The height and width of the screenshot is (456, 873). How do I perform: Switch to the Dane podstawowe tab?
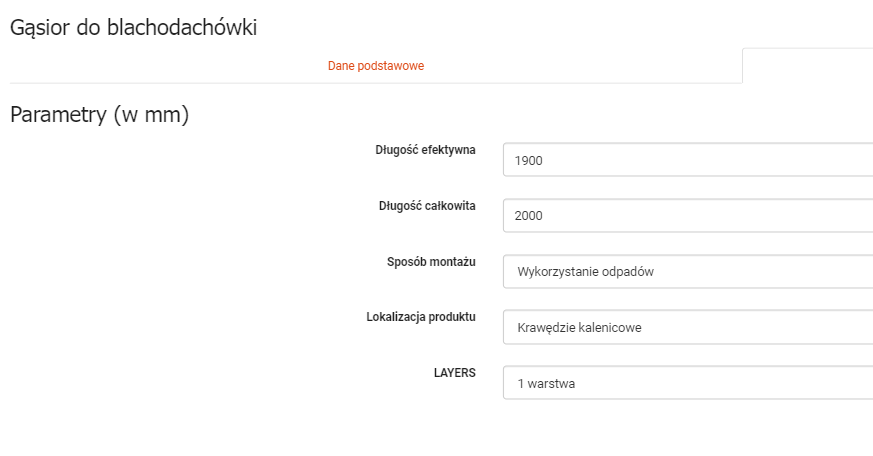(x=375, y=66)
